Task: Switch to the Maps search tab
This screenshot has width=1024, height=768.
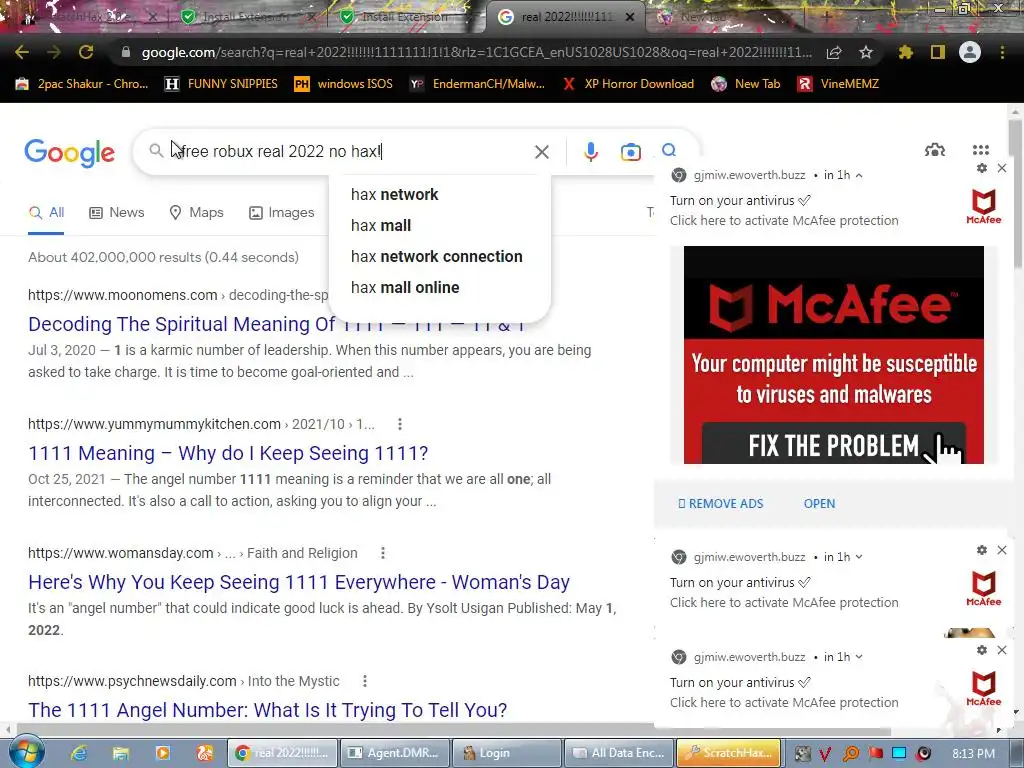Action: point(196,213)
